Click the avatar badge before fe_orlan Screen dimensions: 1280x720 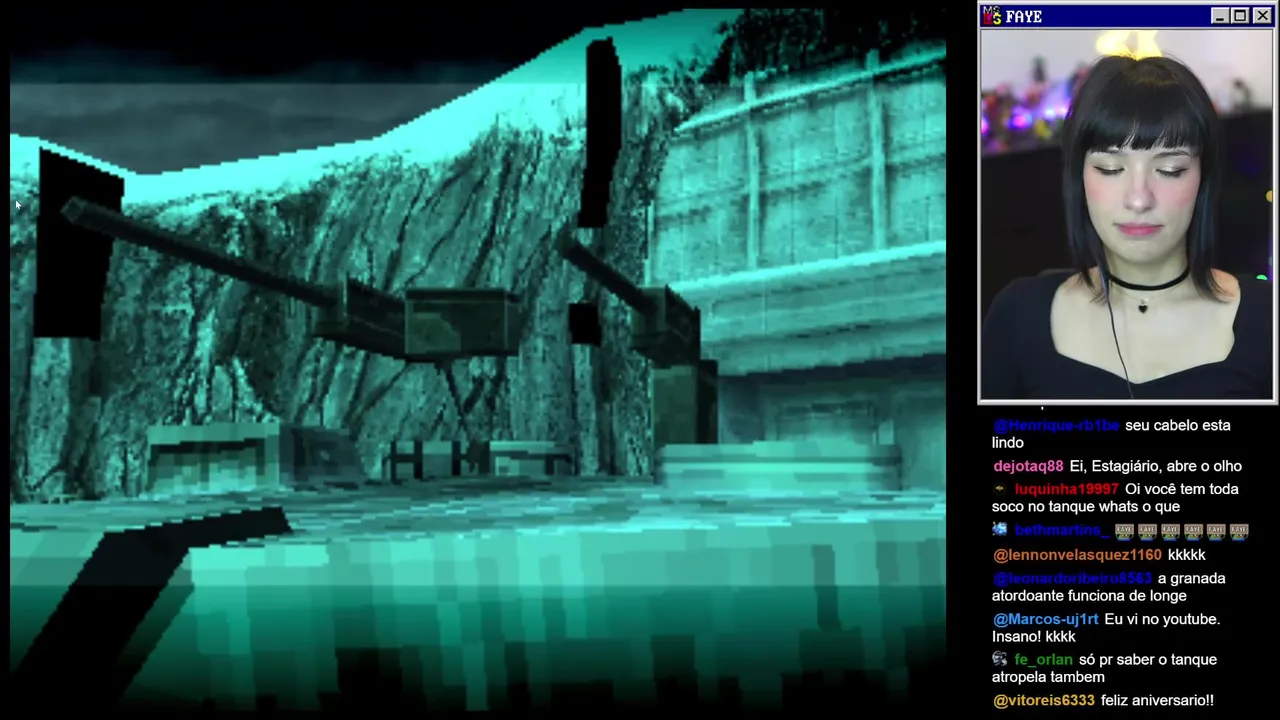tap(1000, 659)
